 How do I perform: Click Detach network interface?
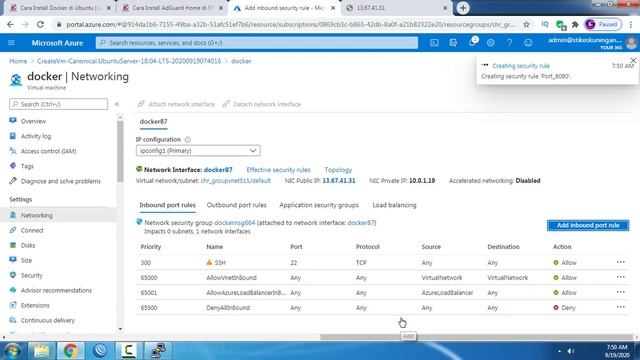coord(262,104)
